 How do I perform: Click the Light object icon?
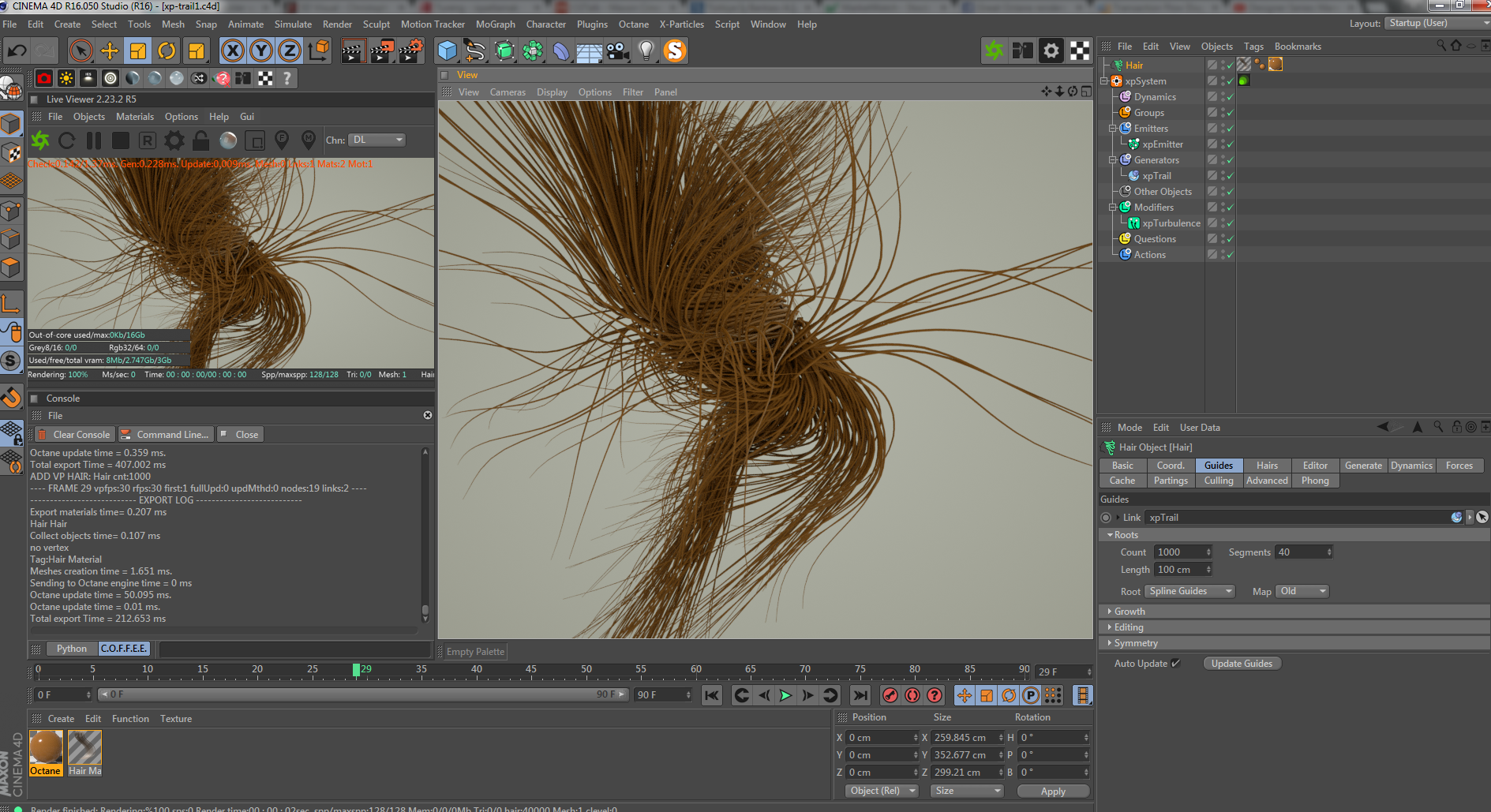(x=646, y=51)
